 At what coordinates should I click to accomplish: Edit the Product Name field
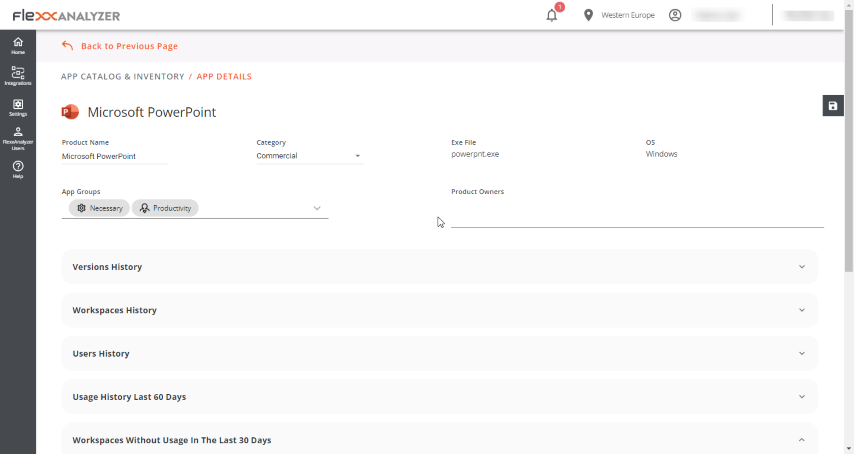(x=114, y=156)
